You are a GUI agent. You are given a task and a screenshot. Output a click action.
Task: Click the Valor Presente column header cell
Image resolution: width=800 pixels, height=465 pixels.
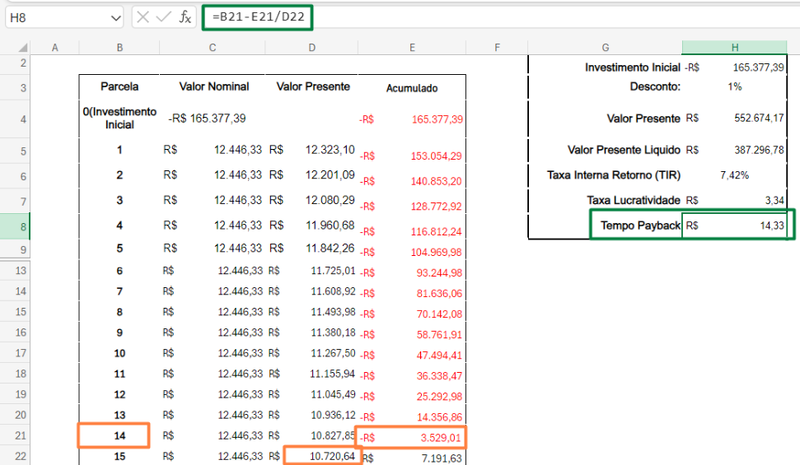click(x=312, y=87)
